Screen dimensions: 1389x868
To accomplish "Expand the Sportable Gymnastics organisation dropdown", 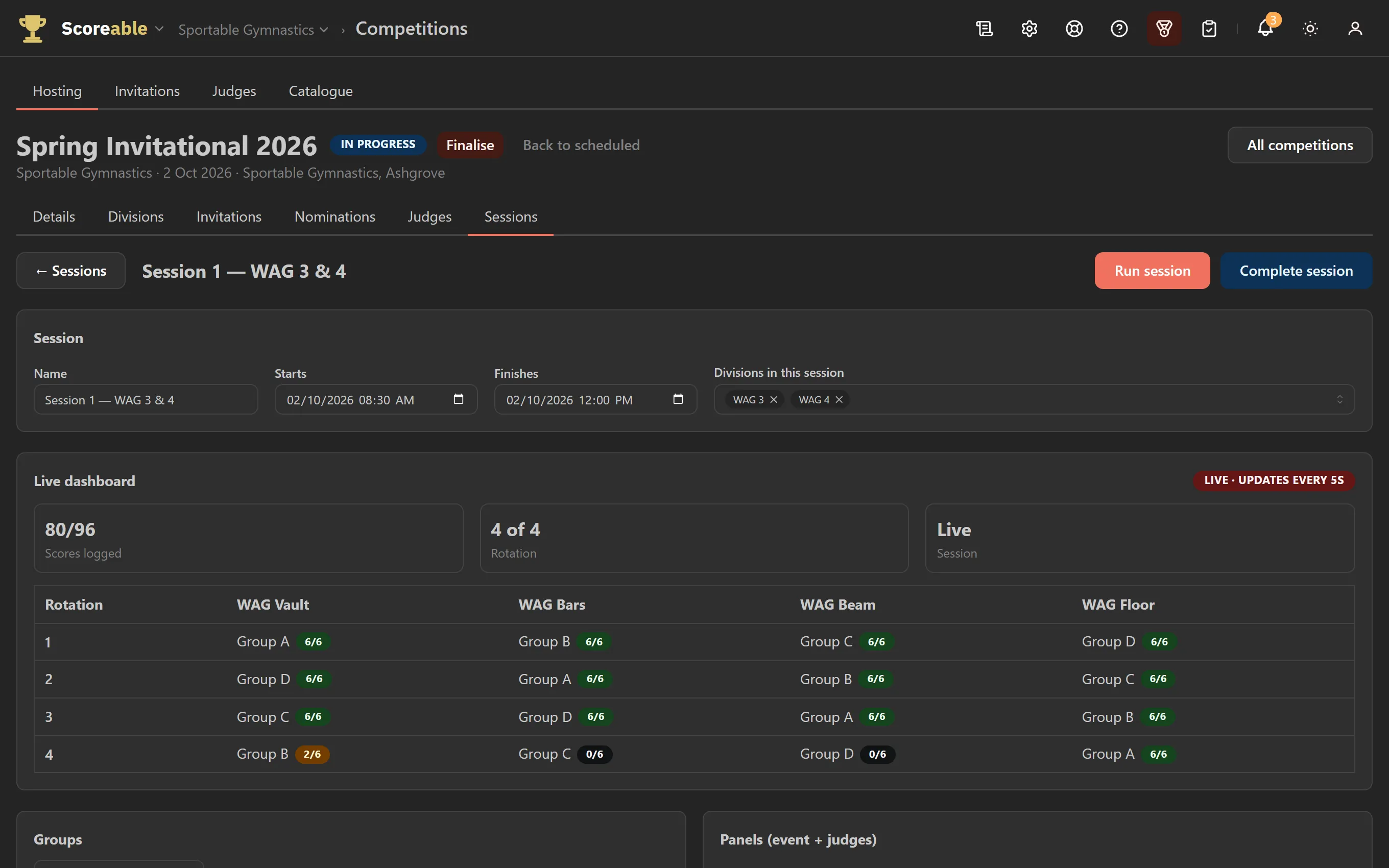I will point(253,29).
